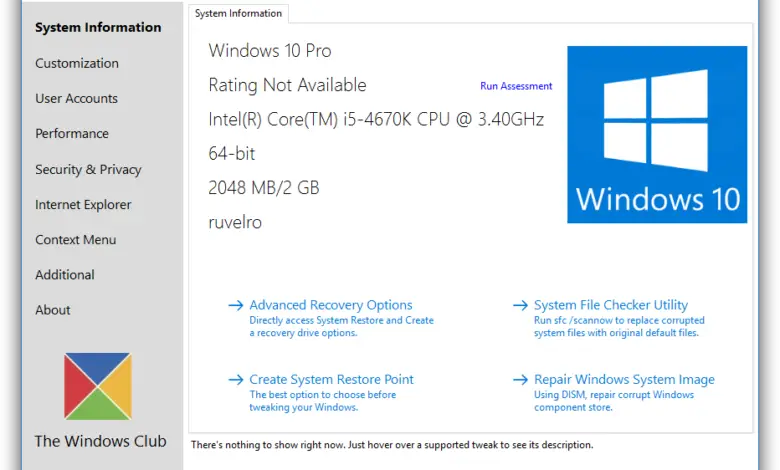
Task: Open the Performance section
Action: (x=72, y=133)
